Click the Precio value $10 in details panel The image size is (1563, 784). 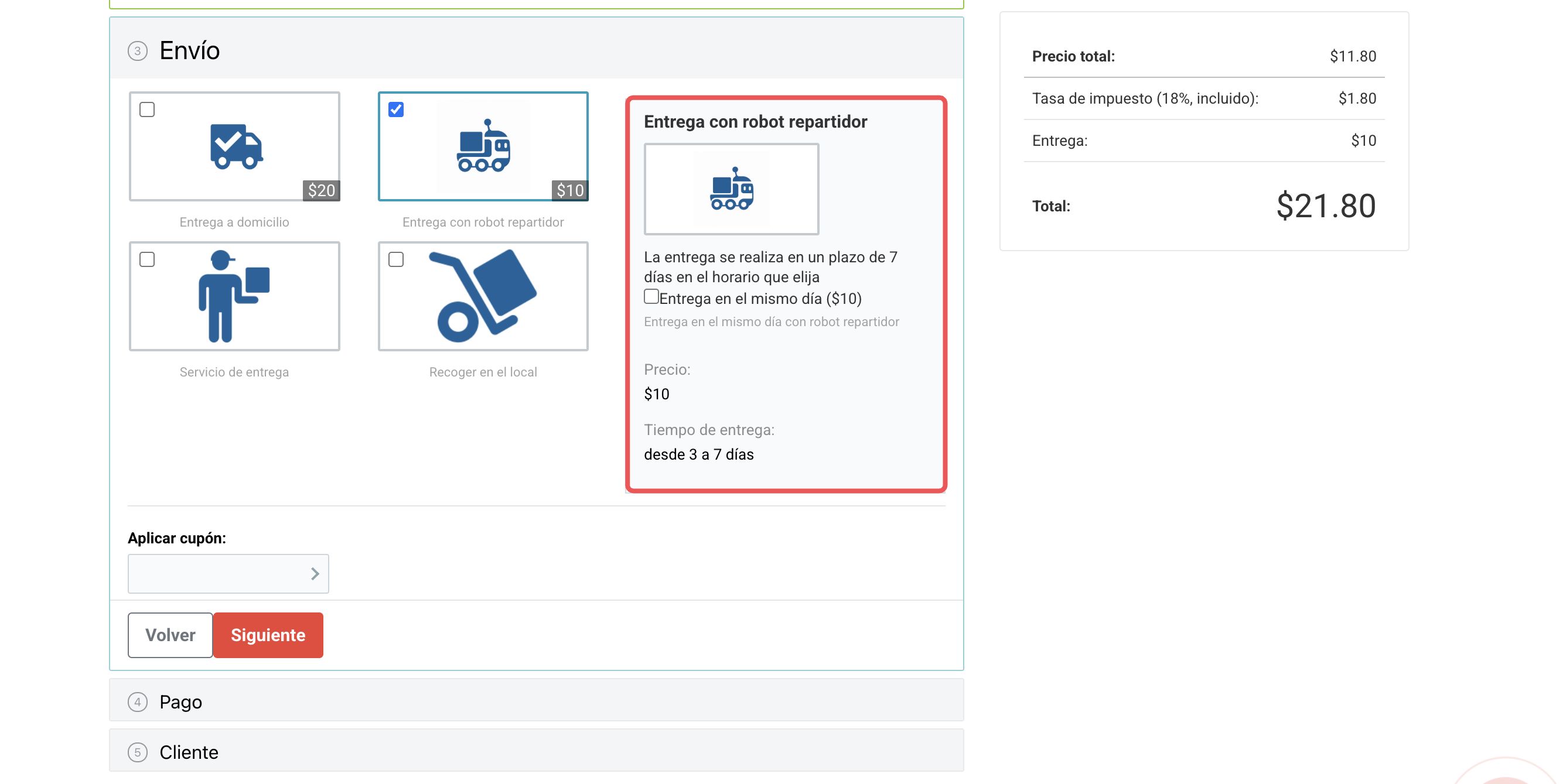657,394
